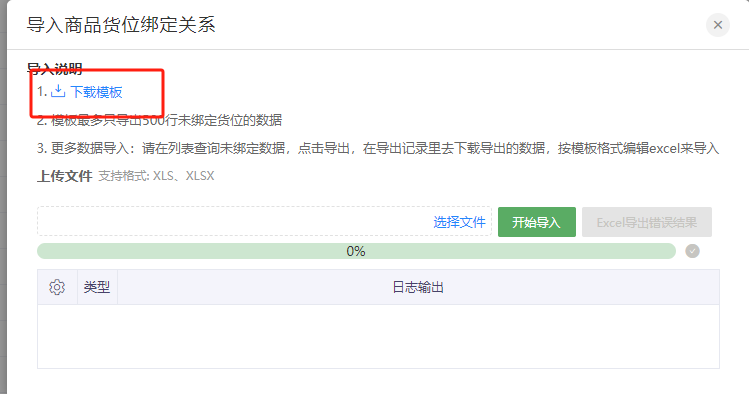Close the 导入商品货位绑定关系 dialog
749x394 pixels.
(x=717, y=25)
